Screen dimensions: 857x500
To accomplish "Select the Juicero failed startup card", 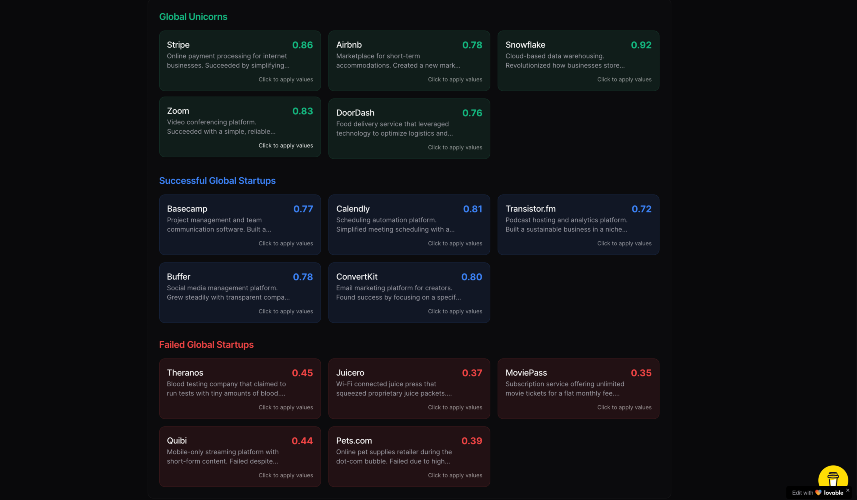I will (x=409, y=389).
